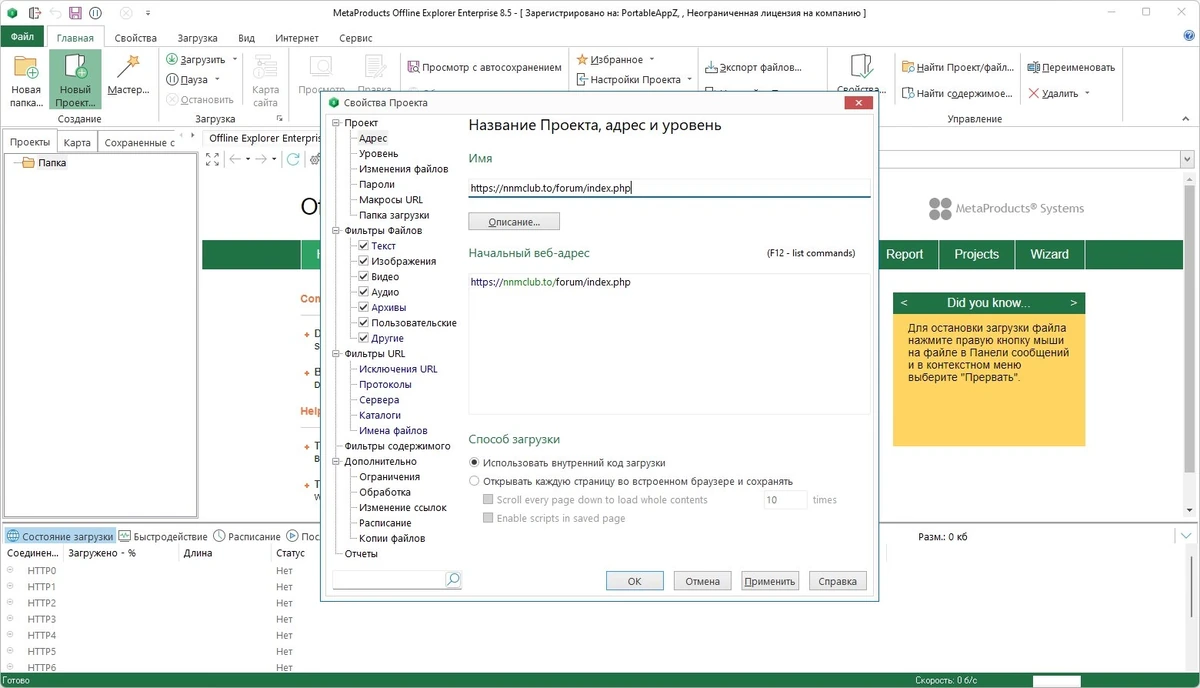Open the Загрузить dropdown arrow
The height and width of the screenshot is (688, 1200).
pos(235,59)
